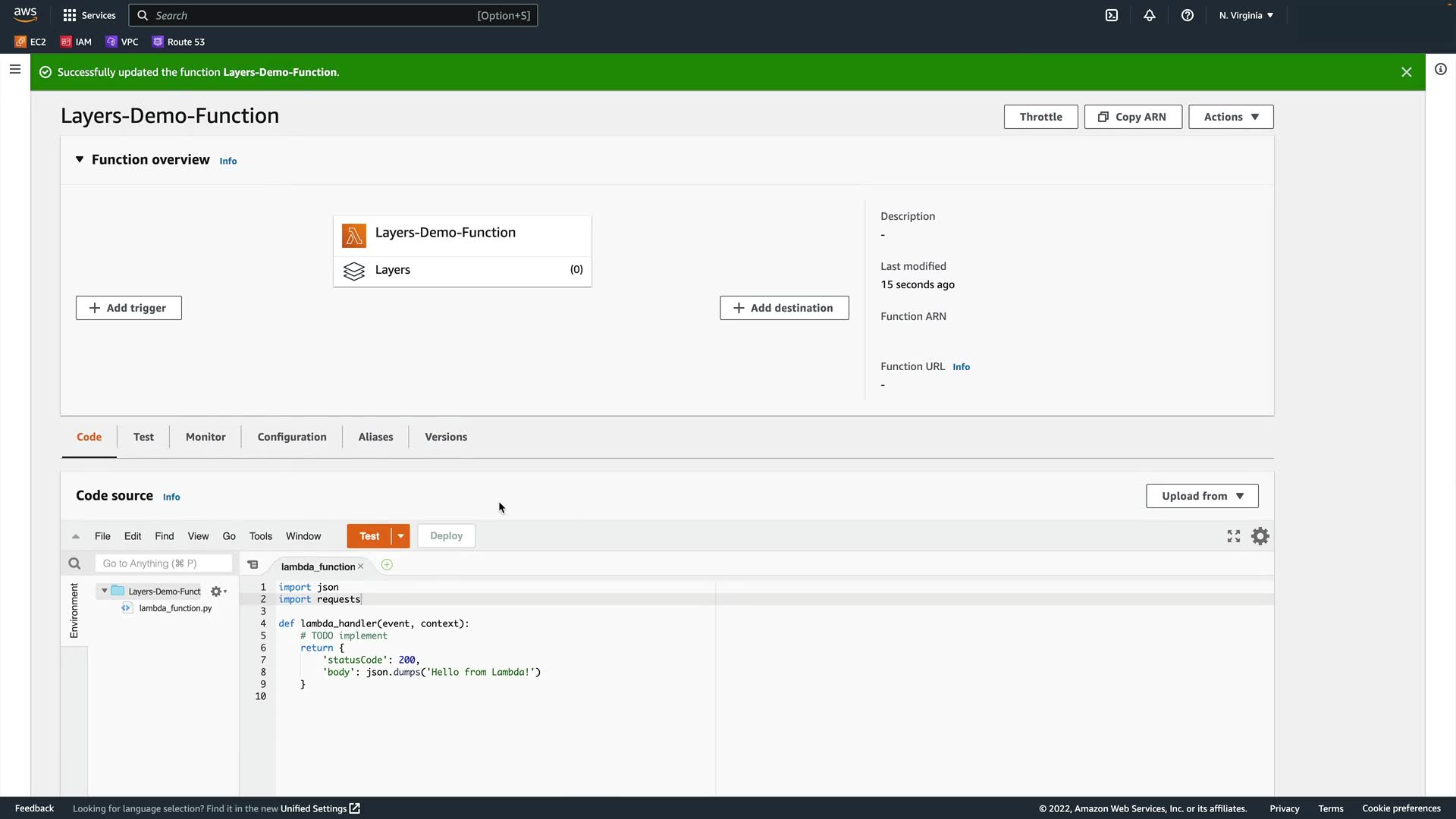The height and width of the screenshot is (819, 1456).
Task: Open the hamburger side navigation
Action: [14, 69]
